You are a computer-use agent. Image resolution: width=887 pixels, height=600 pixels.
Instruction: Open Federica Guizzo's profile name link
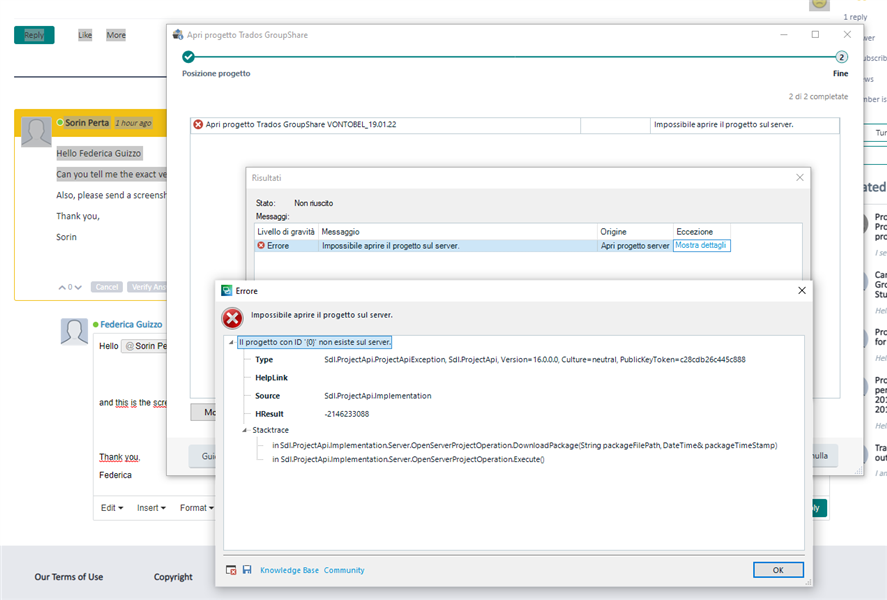131,325
